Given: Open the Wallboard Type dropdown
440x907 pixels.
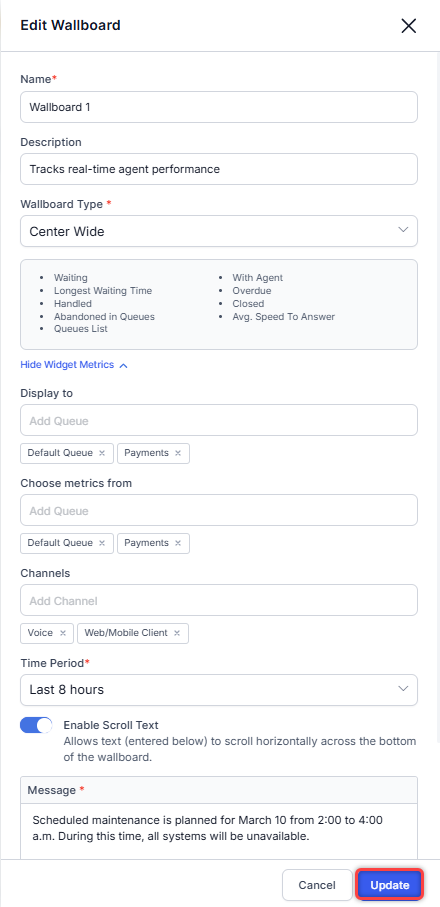Looking at the screenshot, I should point(219,231).
